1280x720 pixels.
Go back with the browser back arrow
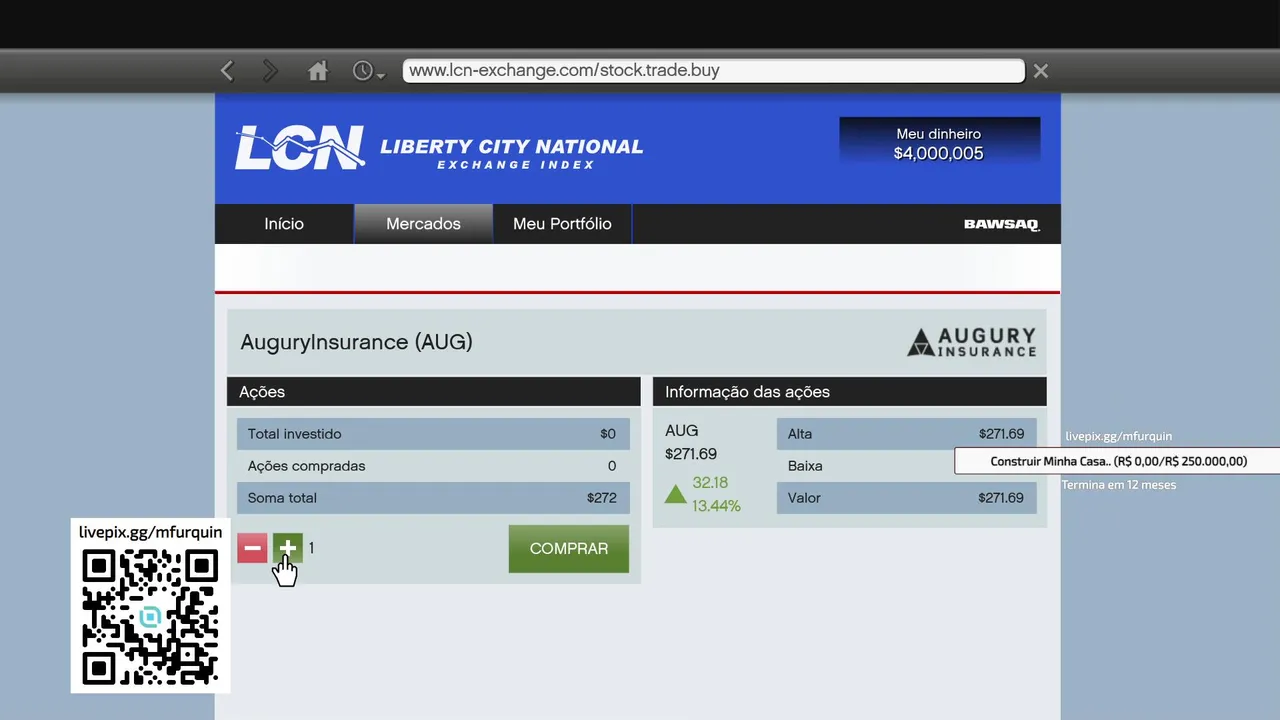(227, 71)
